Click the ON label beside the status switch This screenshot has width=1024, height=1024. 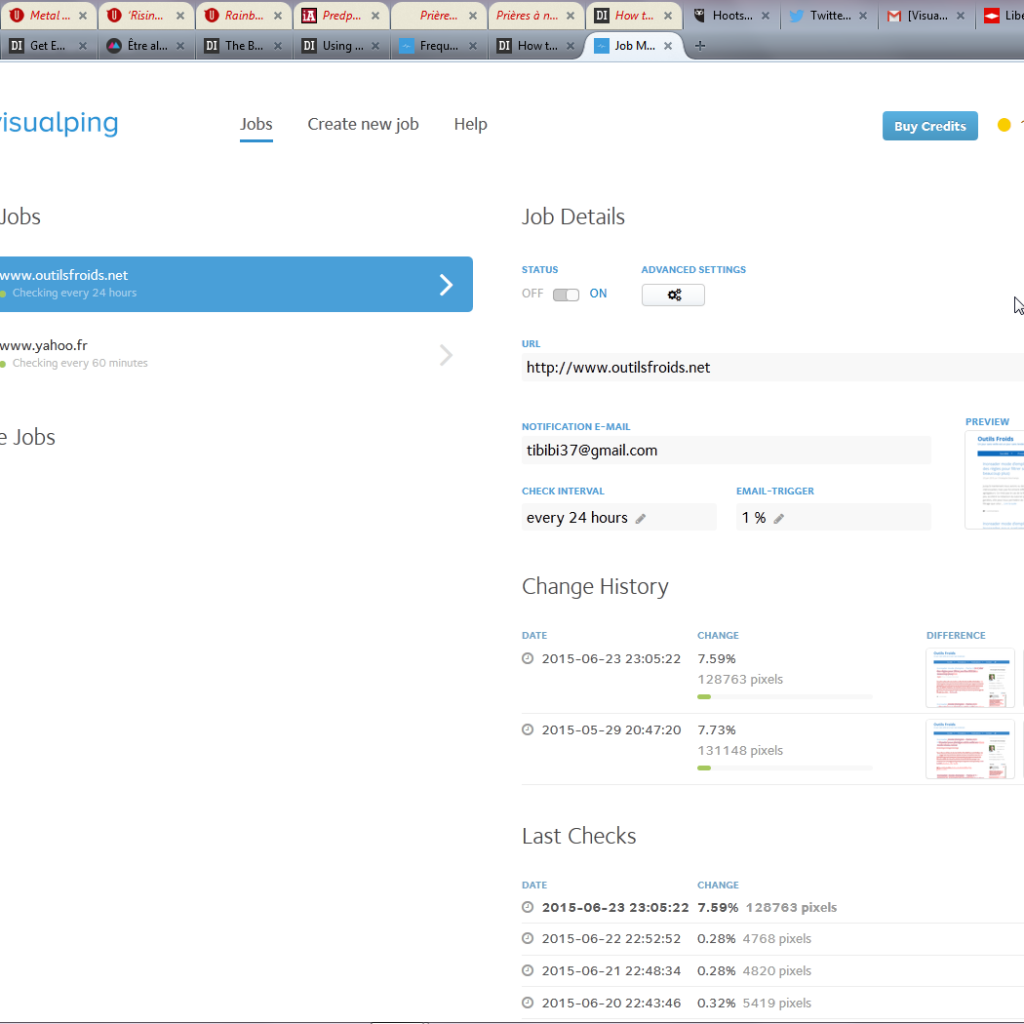pos(598,294)
